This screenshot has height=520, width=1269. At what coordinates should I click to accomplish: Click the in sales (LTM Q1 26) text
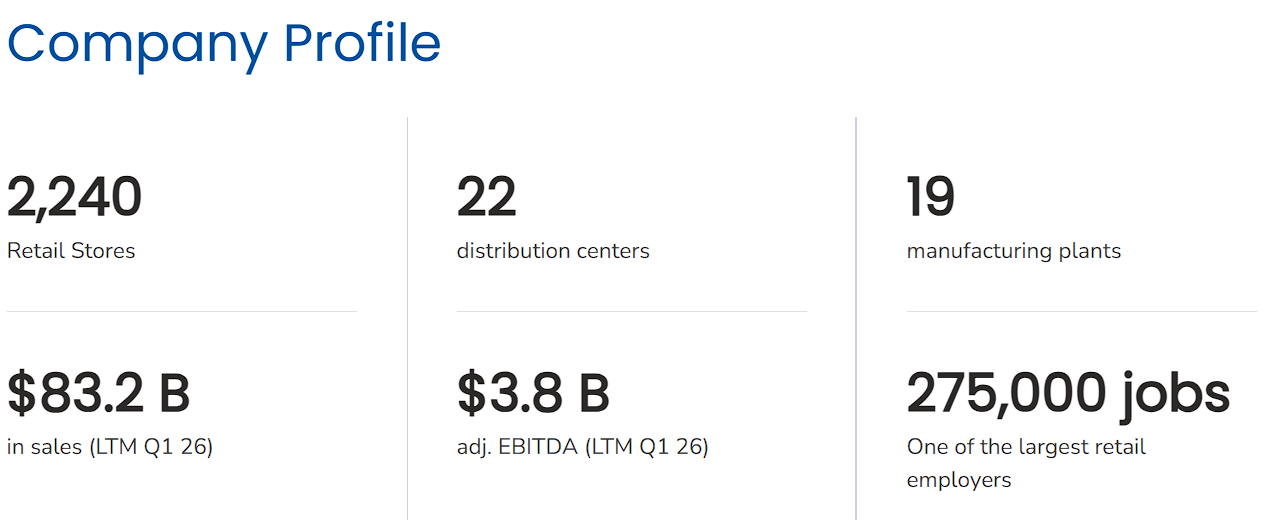(110, 447)
